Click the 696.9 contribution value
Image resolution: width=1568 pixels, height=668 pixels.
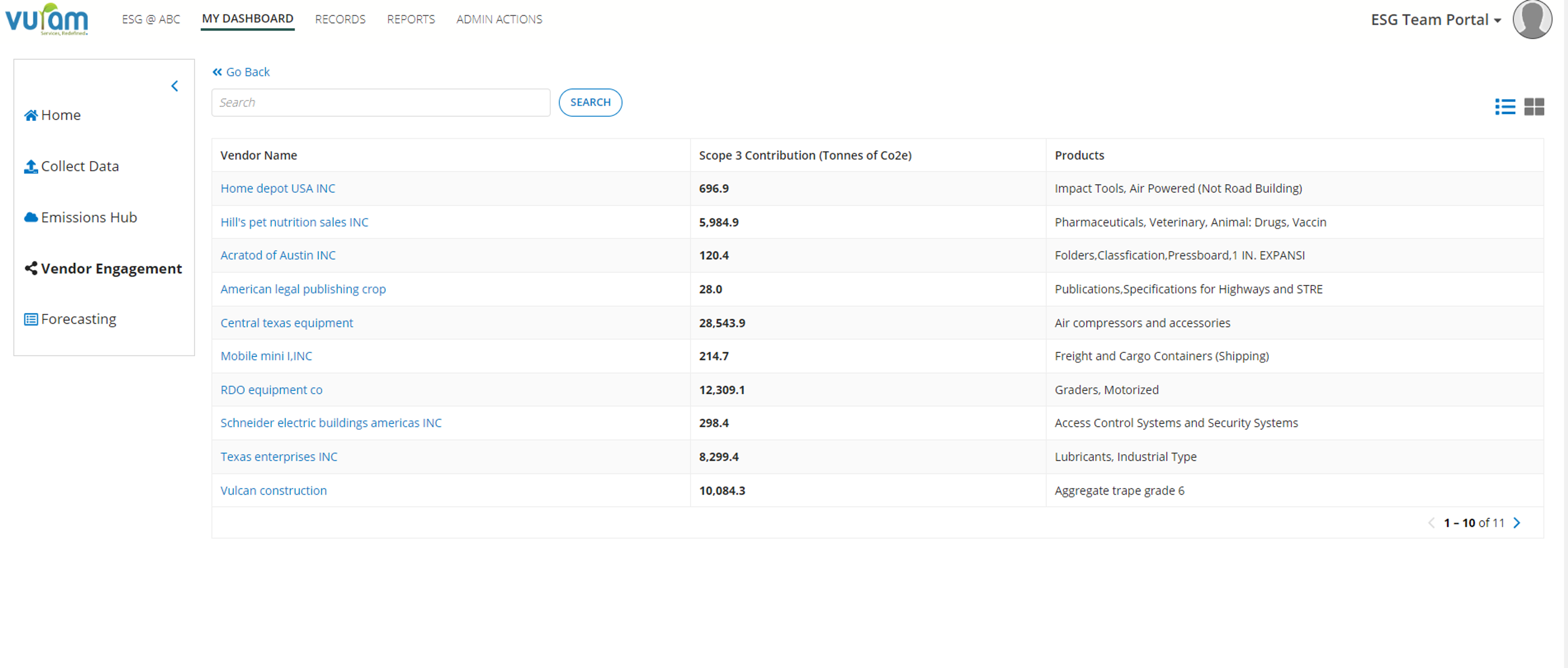pyautogui.click(x=713, y=189)
